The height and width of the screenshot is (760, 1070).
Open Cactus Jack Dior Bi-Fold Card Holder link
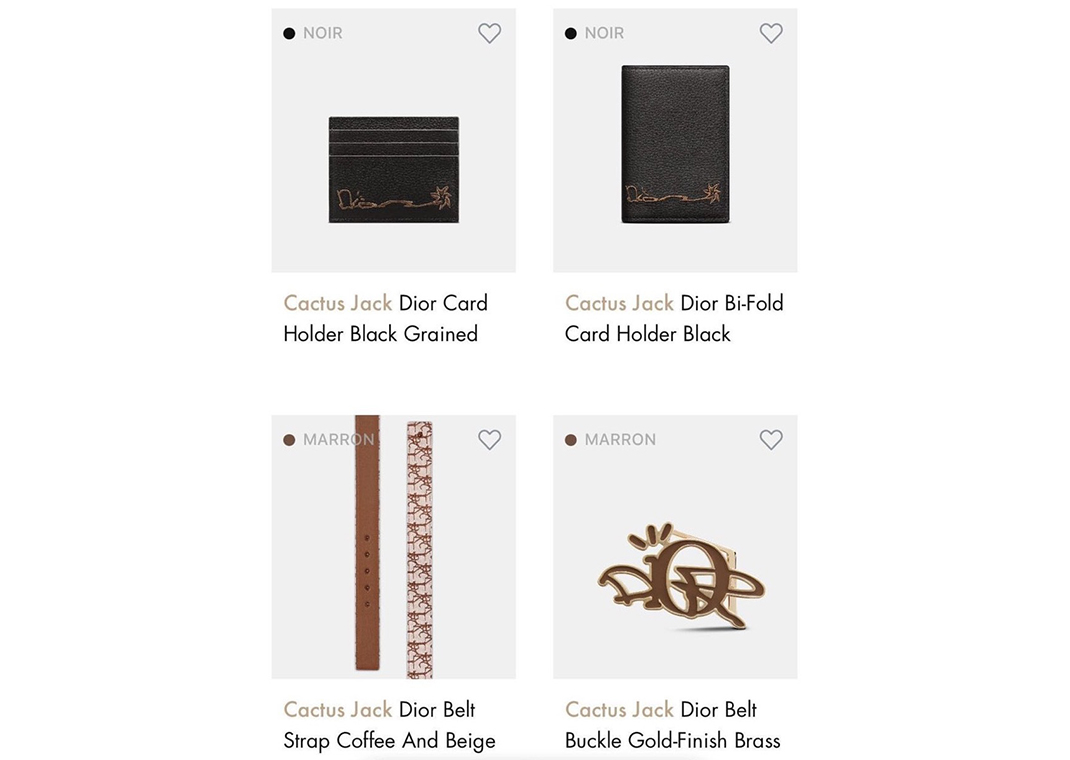674,319
